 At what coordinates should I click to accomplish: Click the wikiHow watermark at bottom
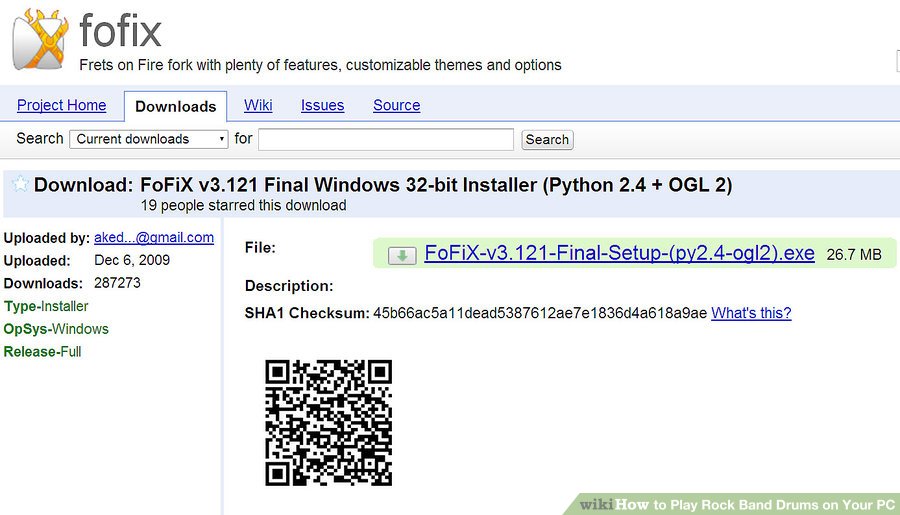click(737, 505)
